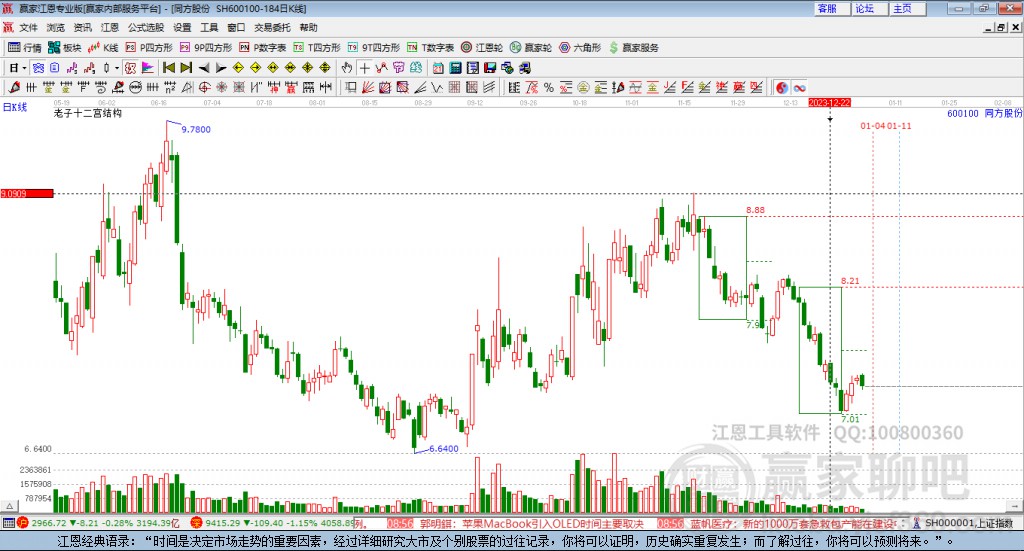This screenshot has width=1024, height=551.
Task: Open the 9T四方形 tool
Action: click(374, 48)
